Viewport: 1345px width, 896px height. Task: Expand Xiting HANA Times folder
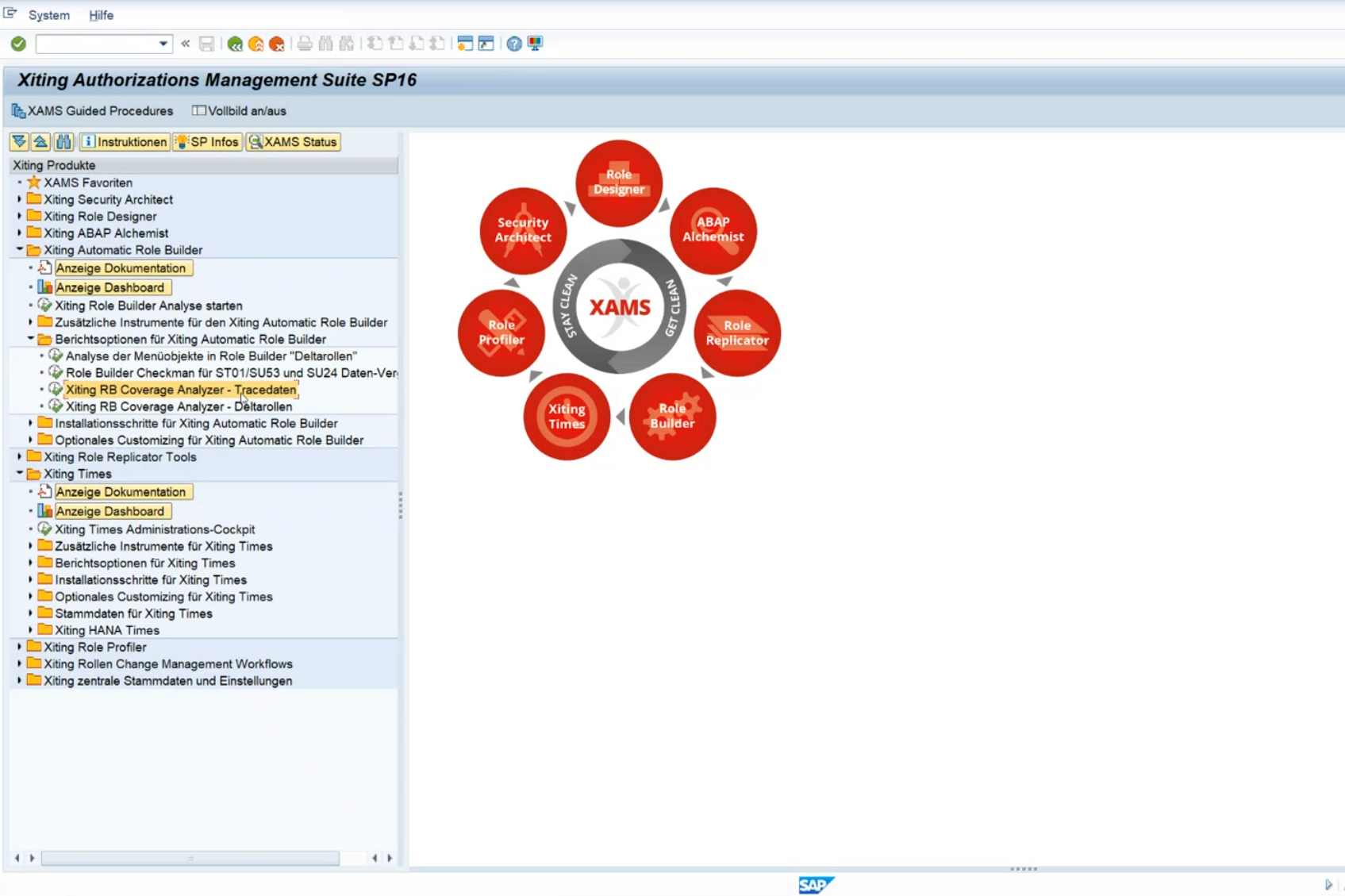point(31,630)
